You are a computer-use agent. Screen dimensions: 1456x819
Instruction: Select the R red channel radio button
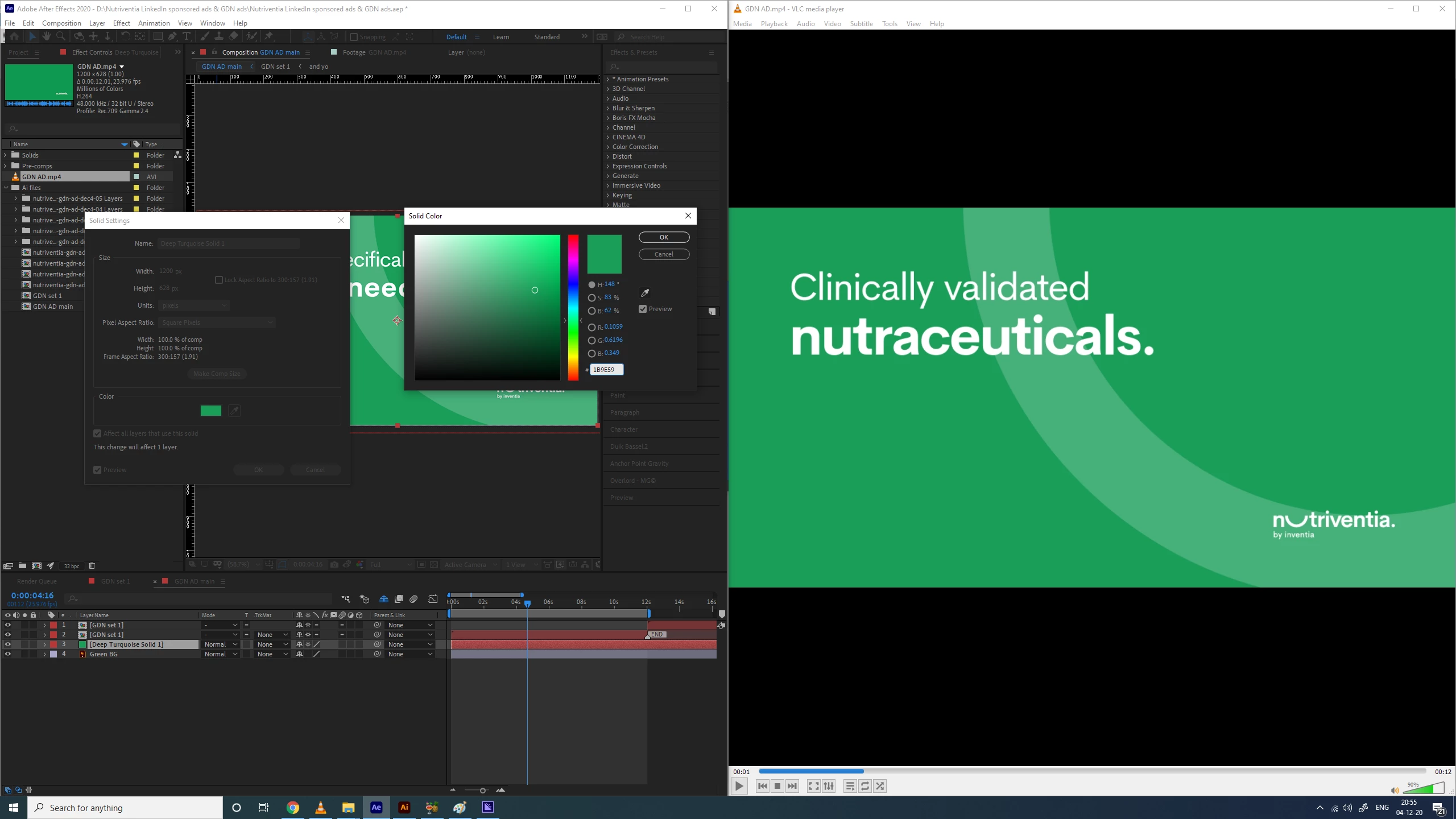(x=591, y=327)
